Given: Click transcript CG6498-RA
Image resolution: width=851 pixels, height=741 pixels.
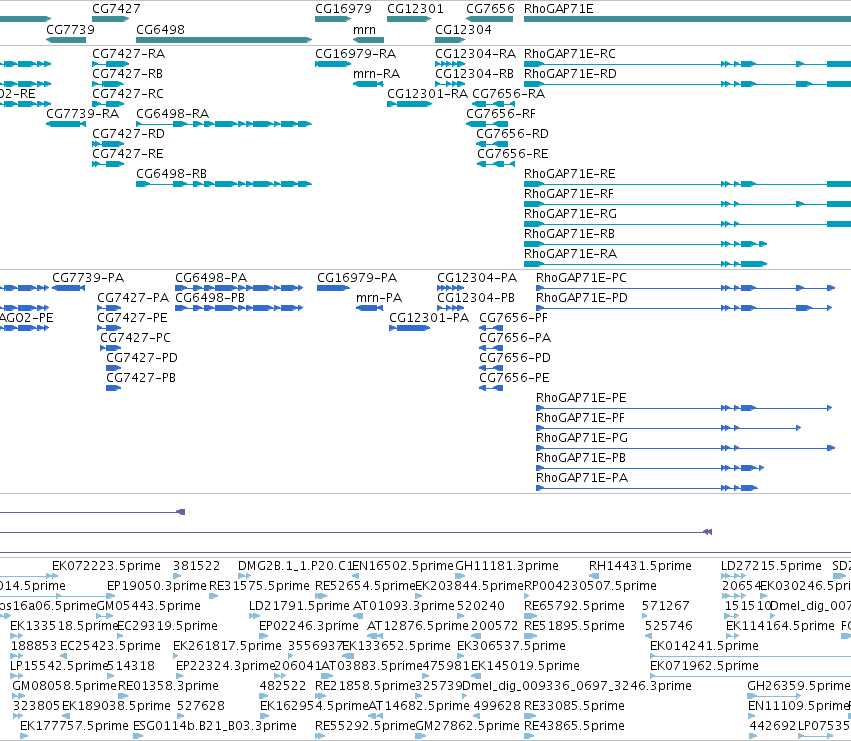Looking at the screenshot, I should (172, 114).
